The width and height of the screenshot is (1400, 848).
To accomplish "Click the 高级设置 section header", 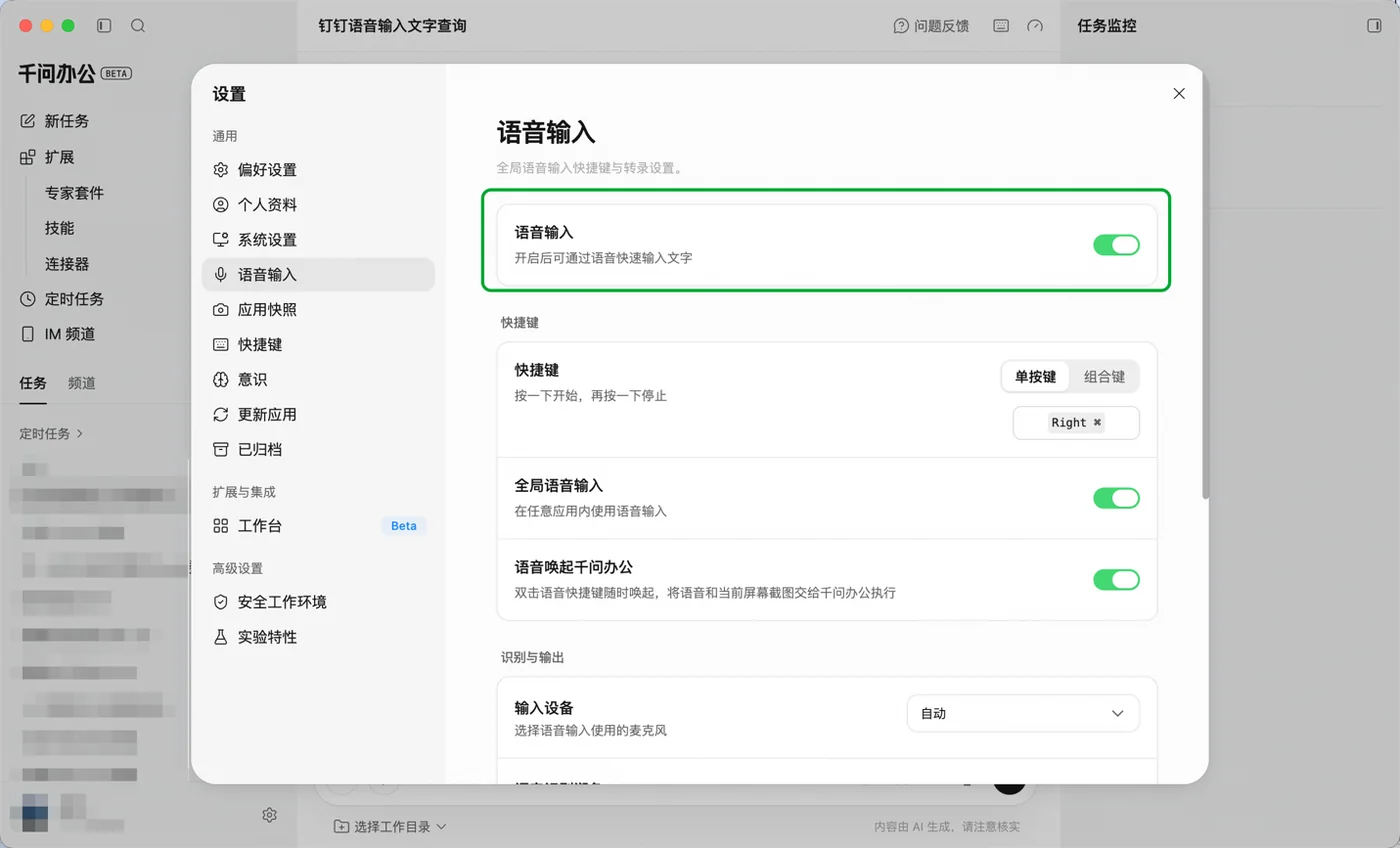I will (238, 568).
